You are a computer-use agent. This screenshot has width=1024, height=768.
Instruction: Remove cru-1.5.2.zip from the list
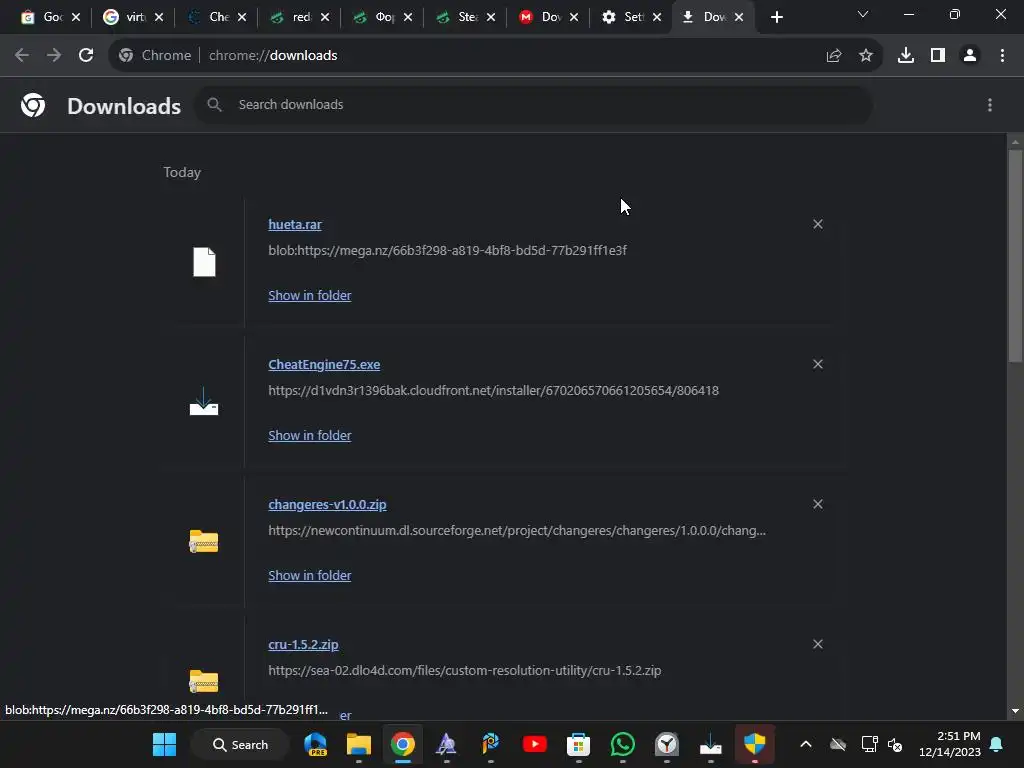coord(818,644)
